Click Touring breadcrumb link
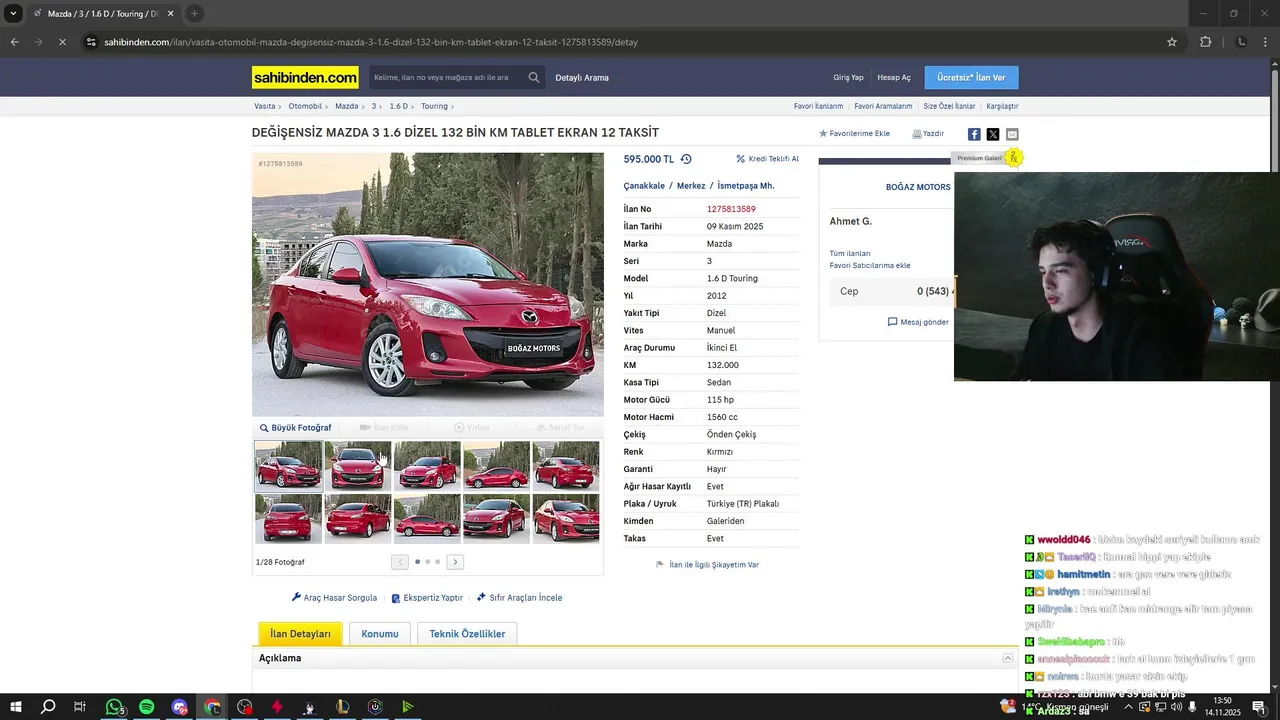This screenshot has height=720, width=1280. (434, 106)
